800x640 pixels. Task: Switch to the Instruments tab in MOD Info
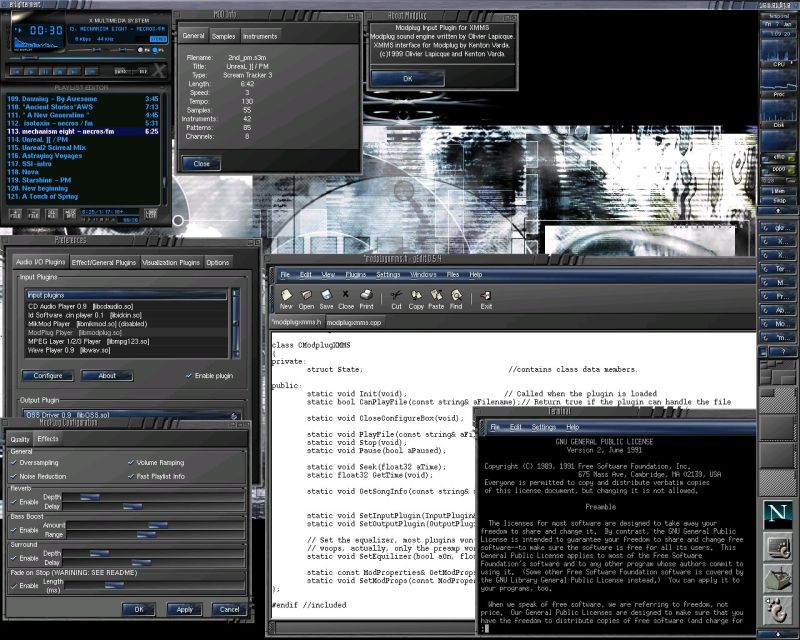(260, 36)
